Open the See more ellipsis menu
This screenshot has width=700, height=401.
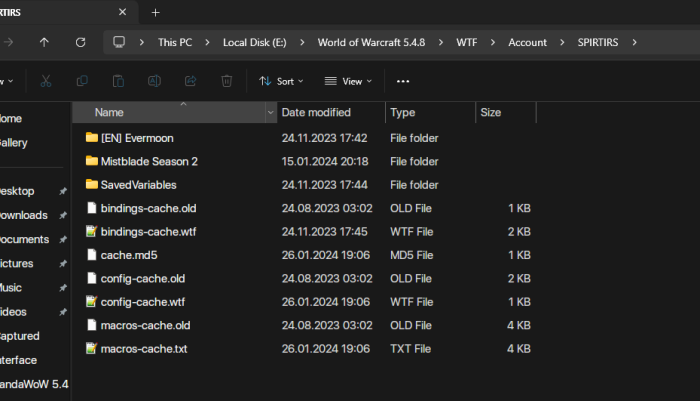(403, 81)
